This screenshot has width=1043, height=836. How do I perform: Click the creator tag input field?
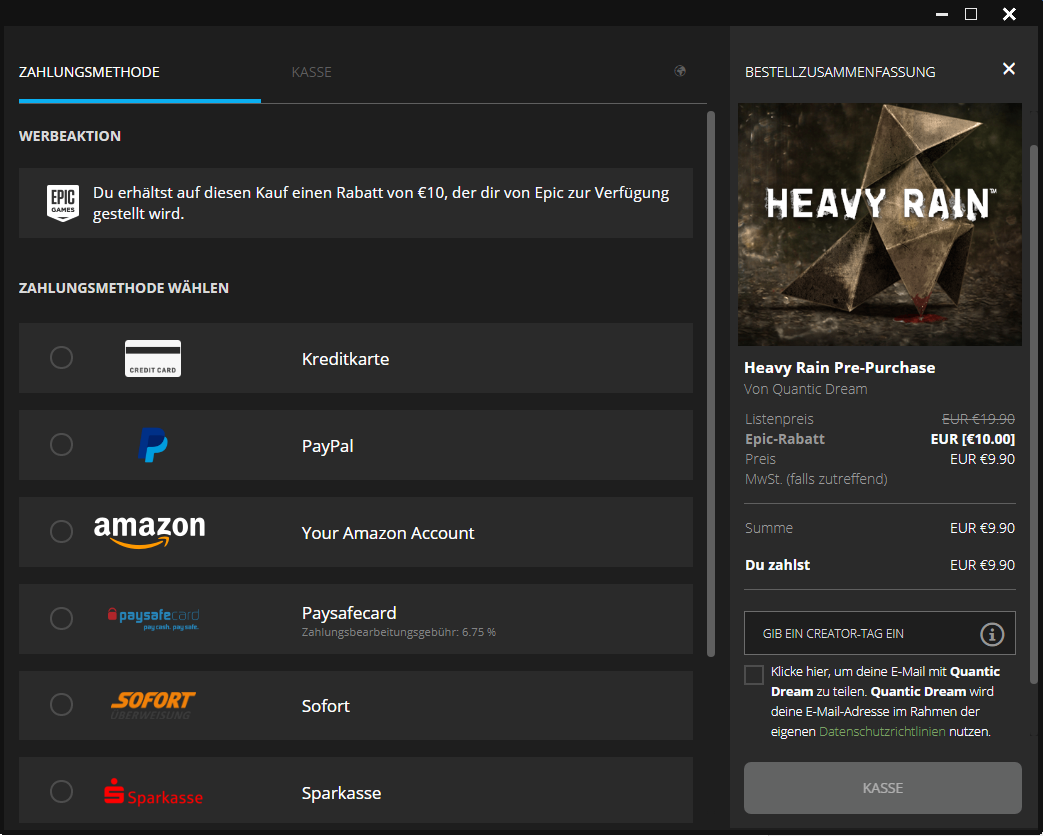879,633
